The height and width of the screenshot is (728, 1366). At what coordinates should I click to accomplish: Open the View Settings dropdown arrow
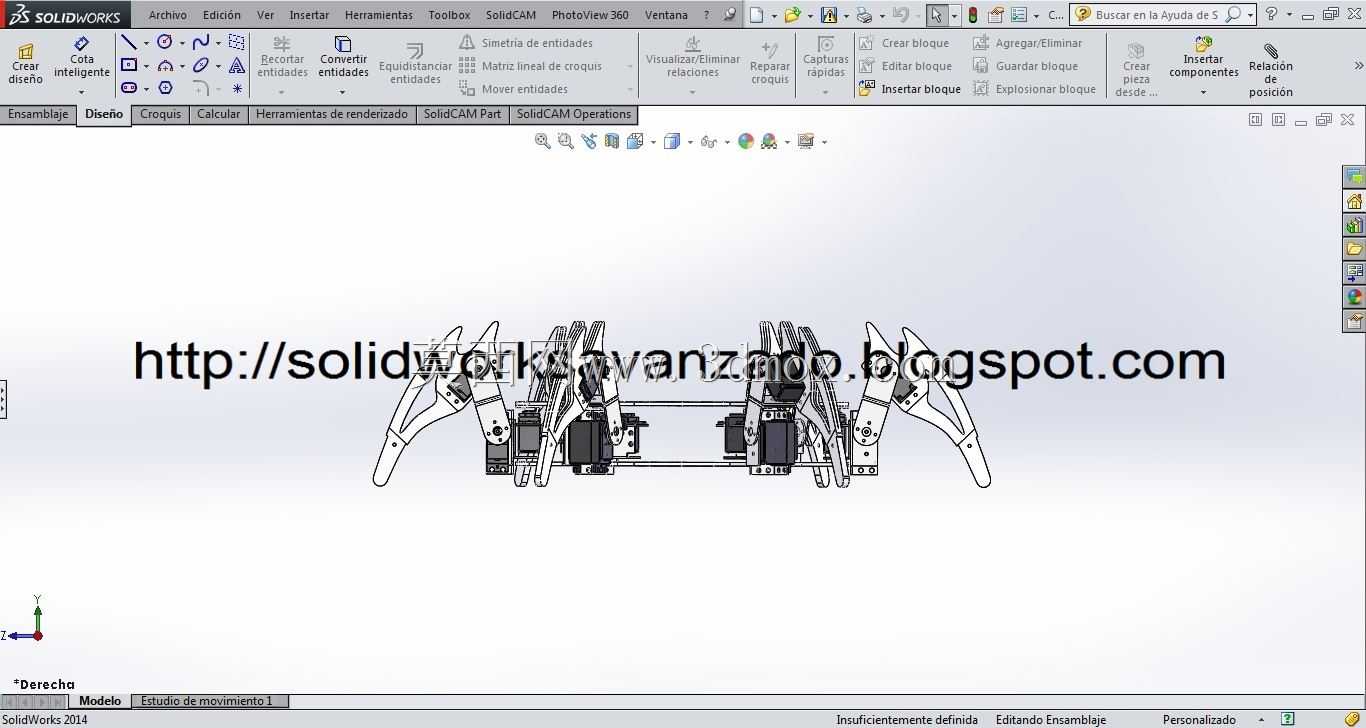click(x=824, y=142)
